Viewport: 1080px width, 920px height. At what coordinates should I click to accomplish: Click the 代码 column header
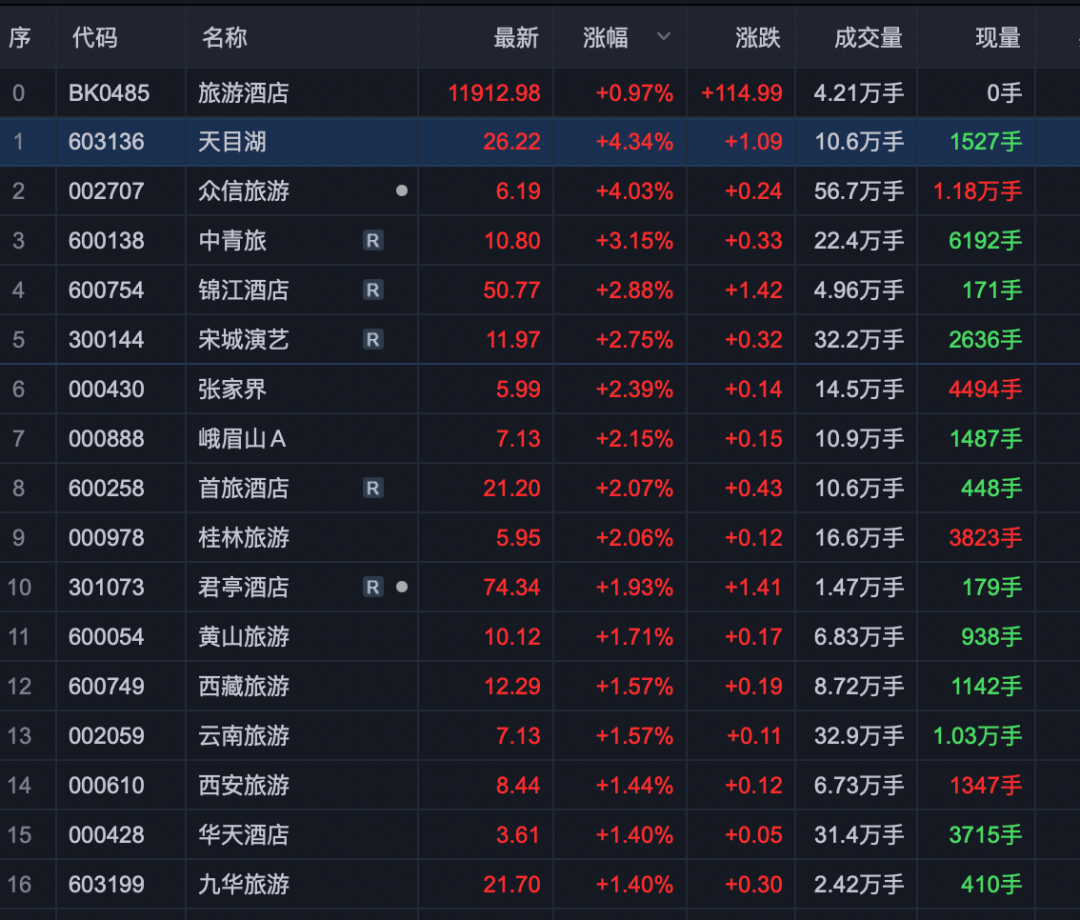tap(95, 38)
